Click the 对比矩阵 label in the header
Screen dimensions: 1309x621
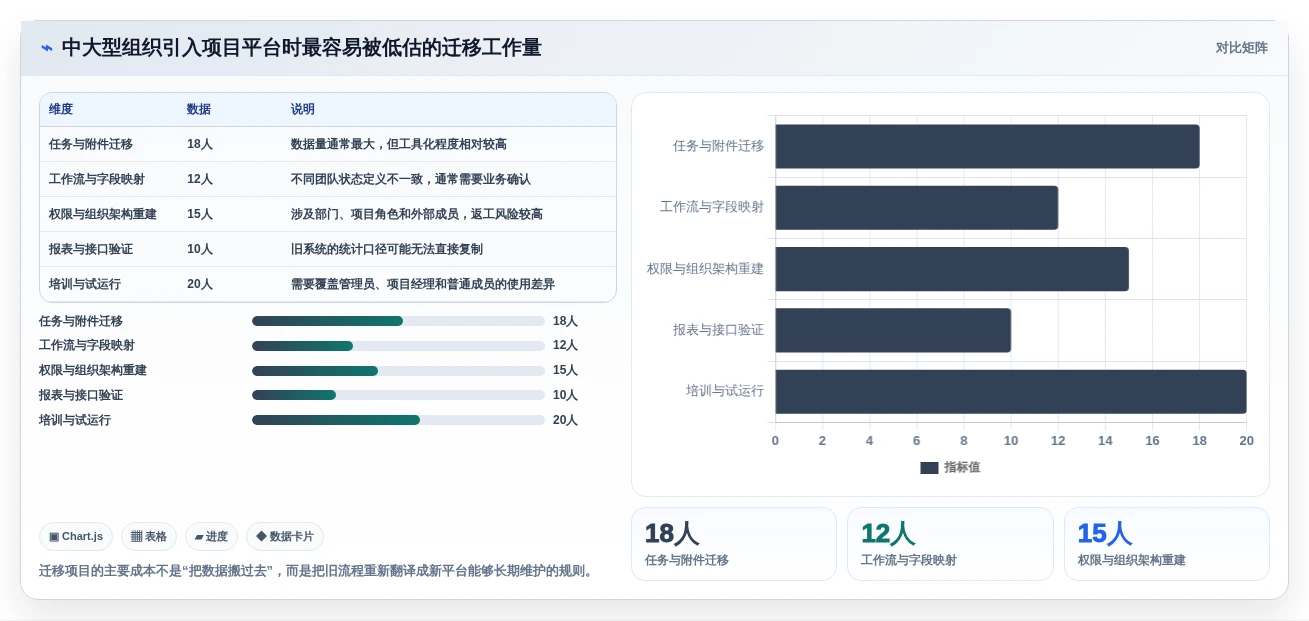tap(1241, 48)
